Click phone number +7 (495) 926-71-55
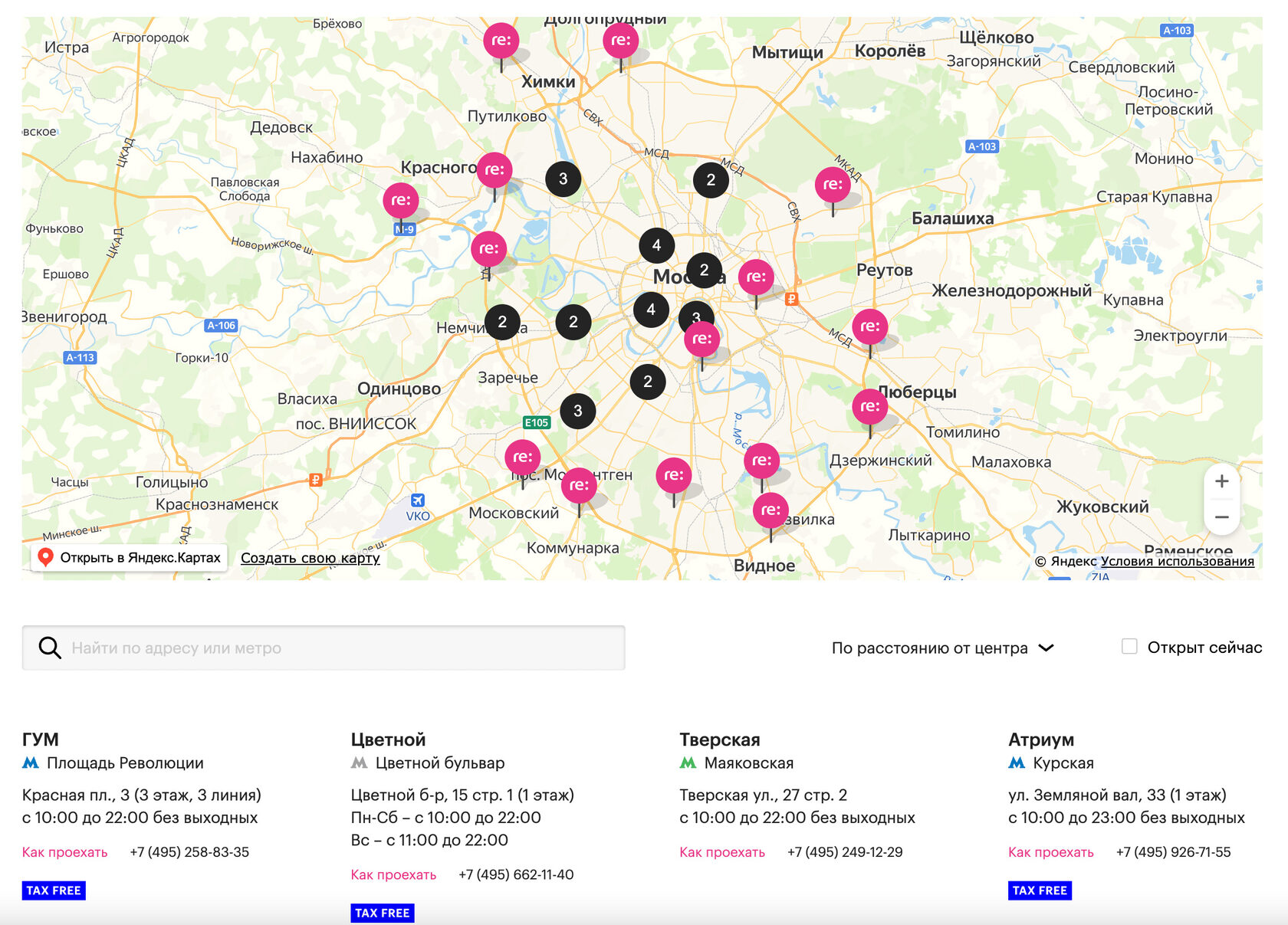 pos(1174,852)
